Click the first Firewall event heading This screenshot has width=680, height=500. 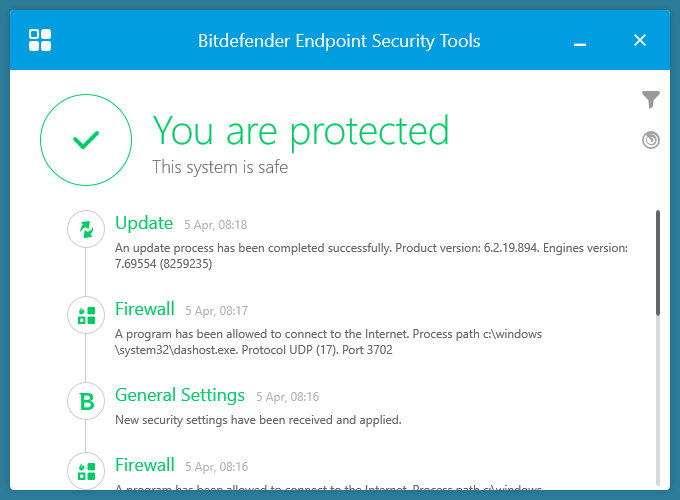(x=145, y=309)
